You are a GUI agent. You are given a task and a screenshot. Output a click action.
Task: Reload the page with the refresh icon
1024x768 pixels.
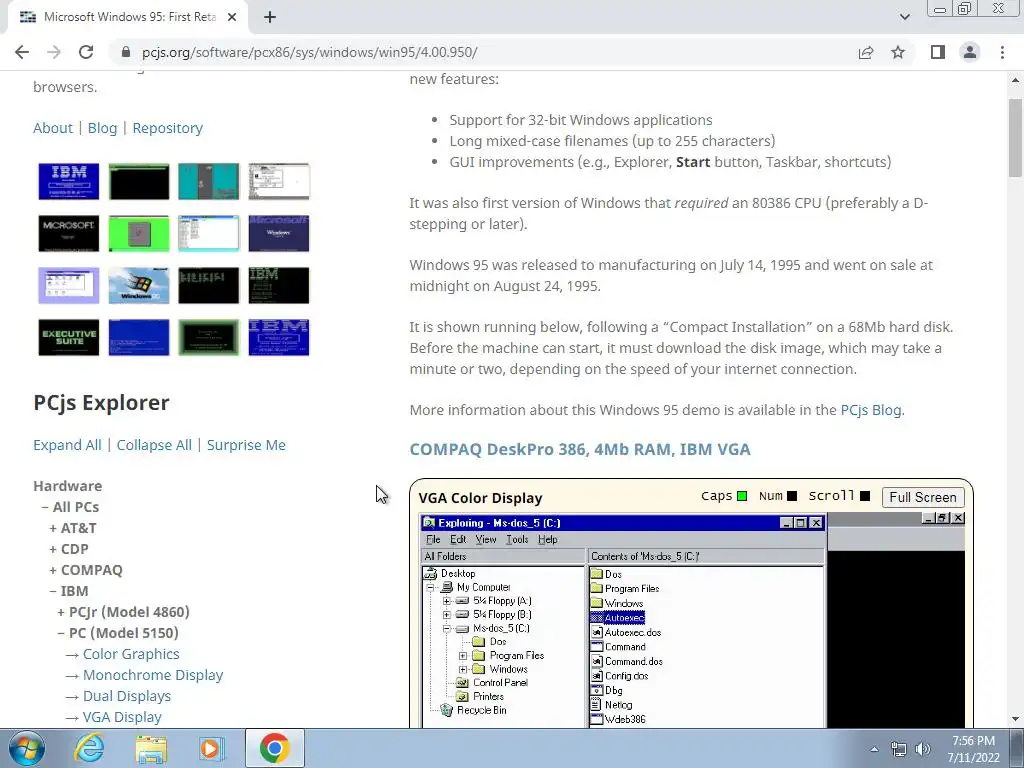86,52
